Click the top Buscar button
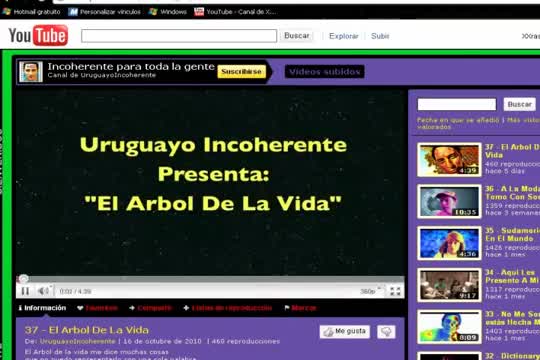 point(297,36)
